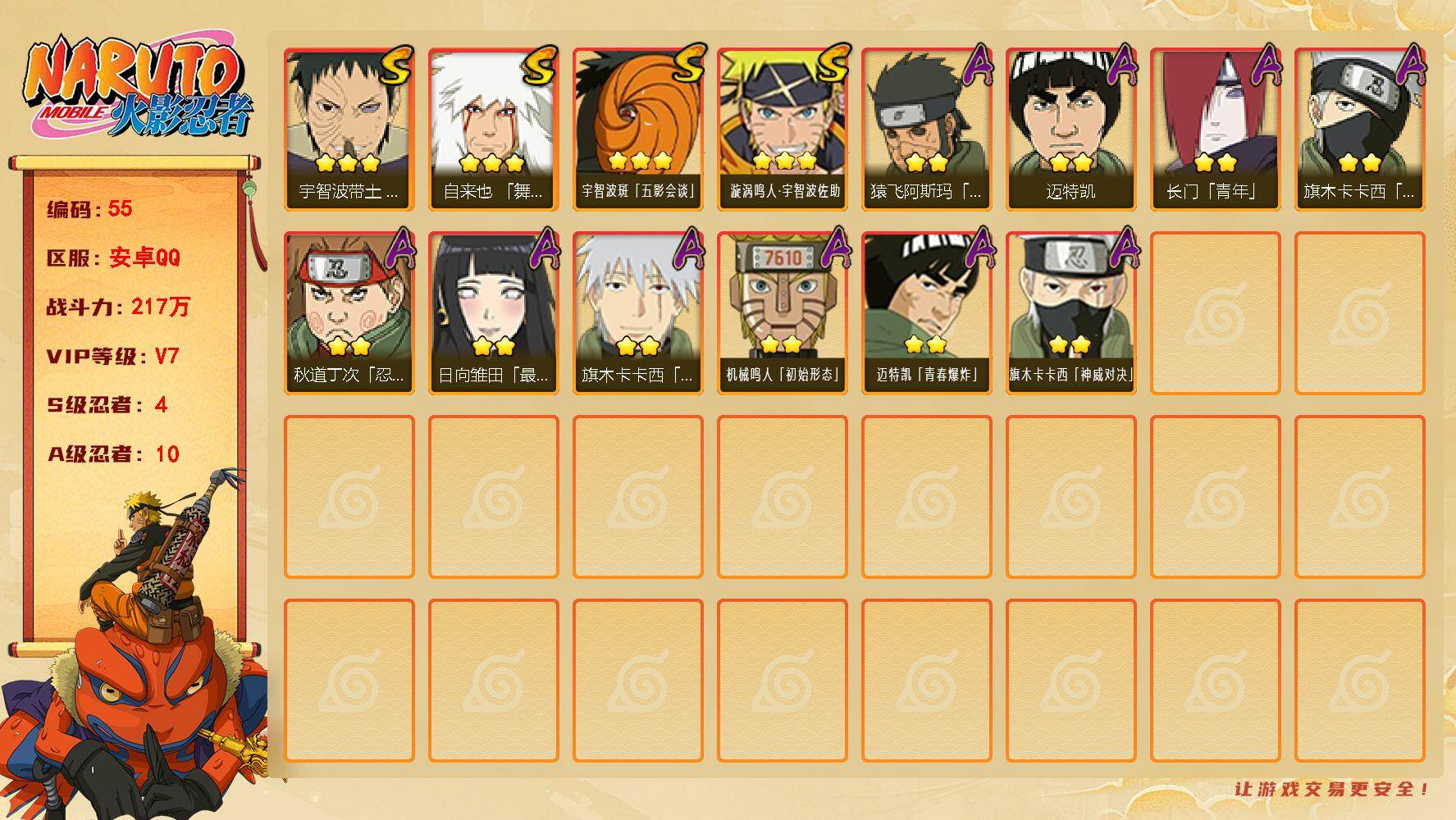1456x820 pixels.
Task: Click Naruto riding the toad illustration
Action: (135, 644)
